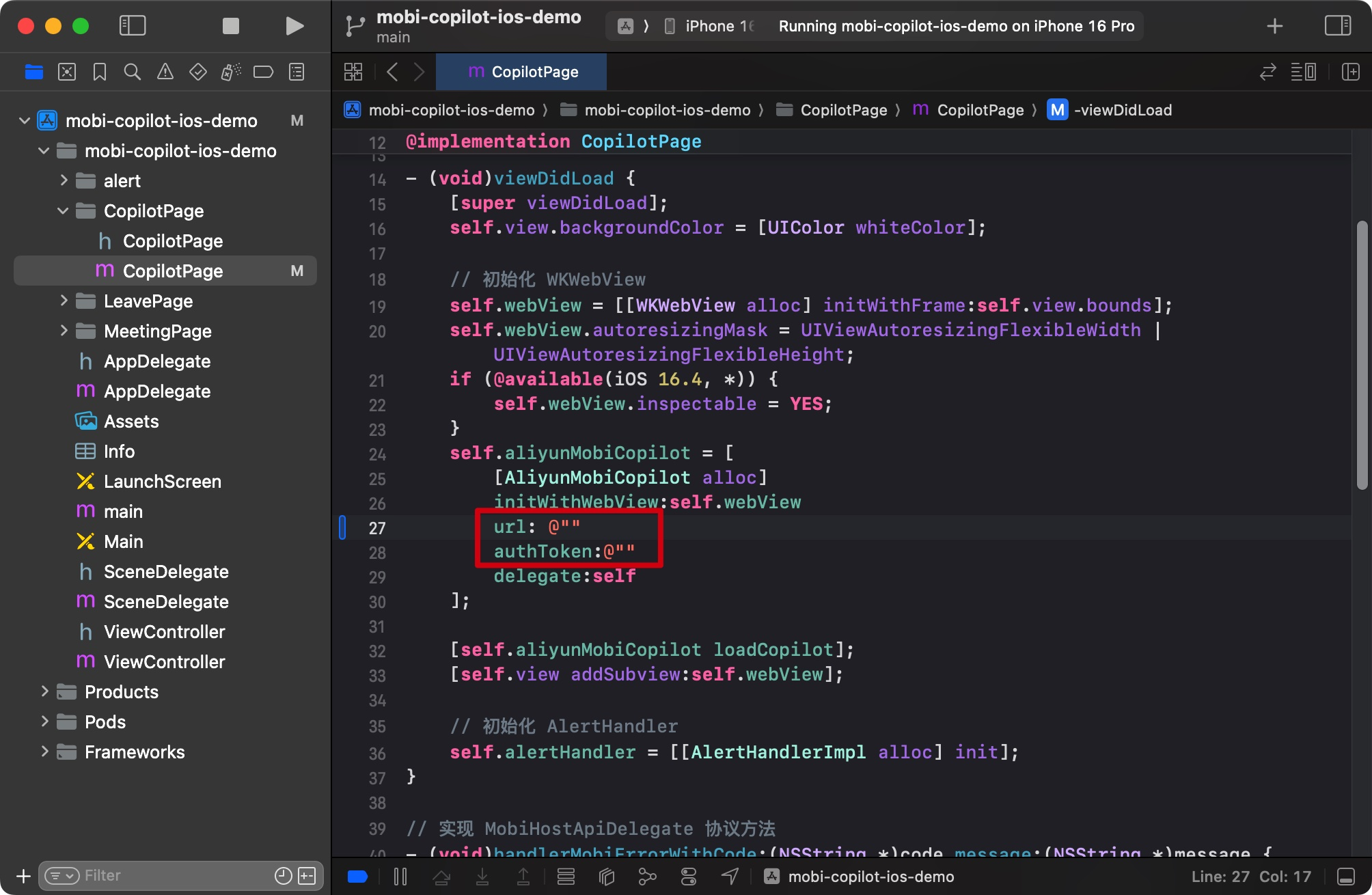Viewport: 1372px width, 895px height.
Task: Collapse the mobi-copilot-ios-demo group folder
Action: 44,151
